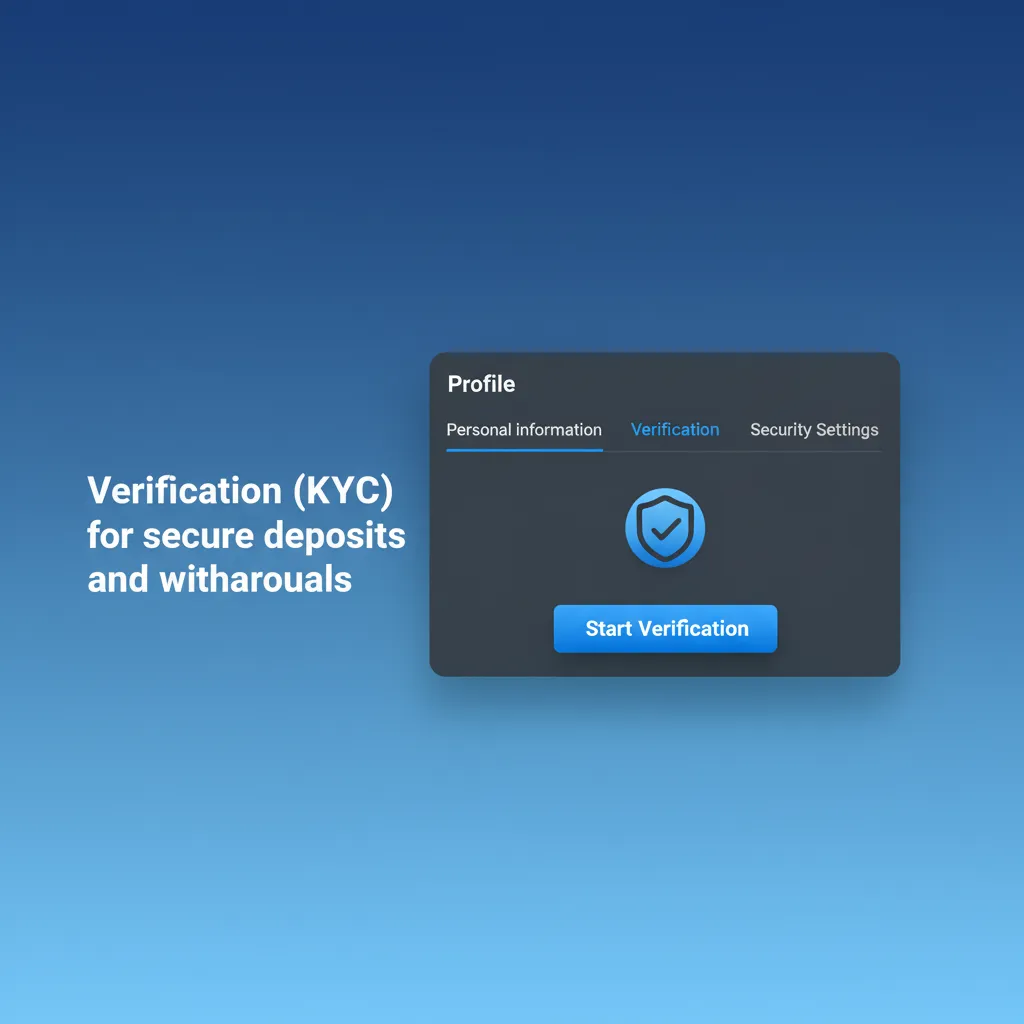The height and width of the screenshot is (1024, 1024).
Task: Click the Verification (KYC) headline text
Action: 241,491
